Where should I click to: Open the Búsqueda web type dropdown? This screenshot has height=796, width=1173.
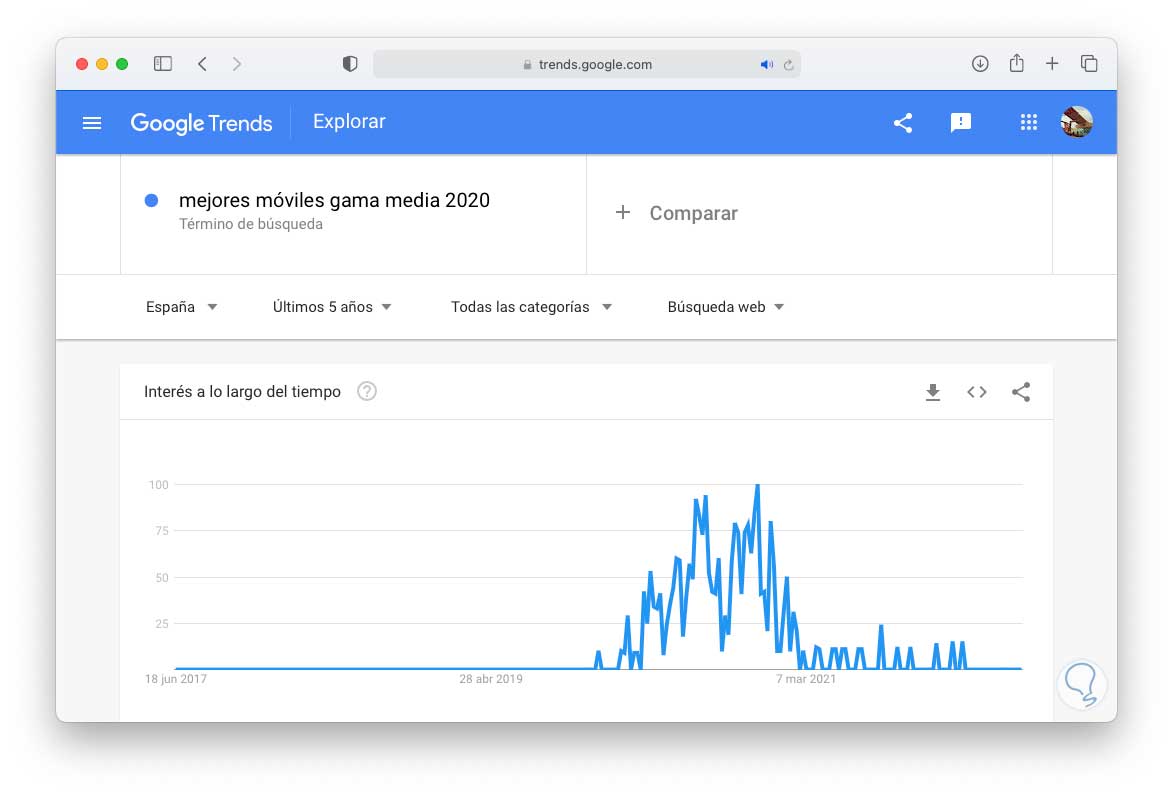(x=726, y=307)
